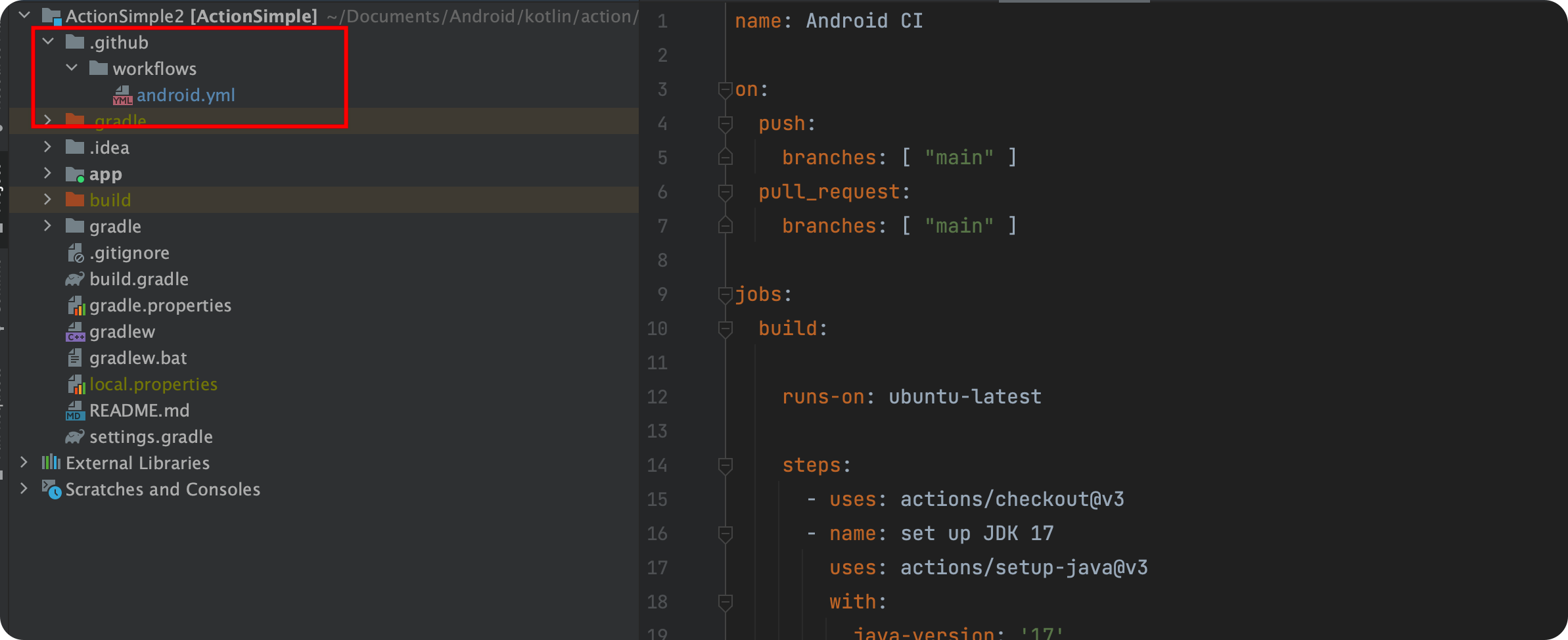This screenshot has width=1568, height=640.
Task: Select External Libraries label
Action: coord(138,463)
